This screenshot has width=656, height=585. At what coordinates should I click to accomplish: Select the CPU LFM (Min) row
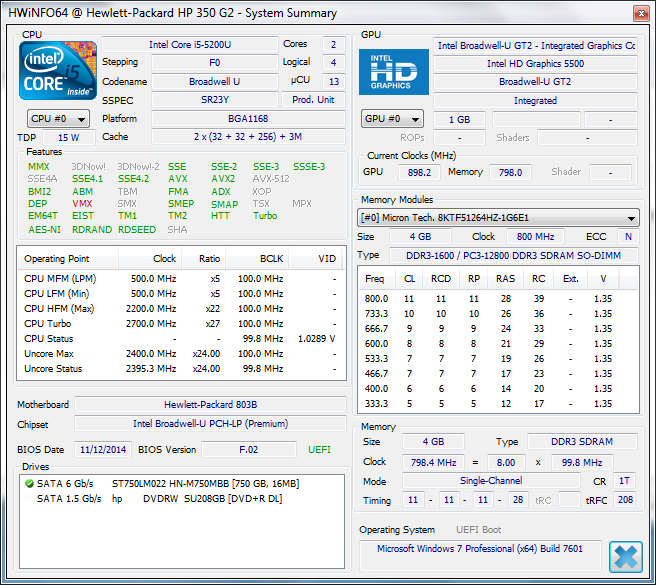181,294
